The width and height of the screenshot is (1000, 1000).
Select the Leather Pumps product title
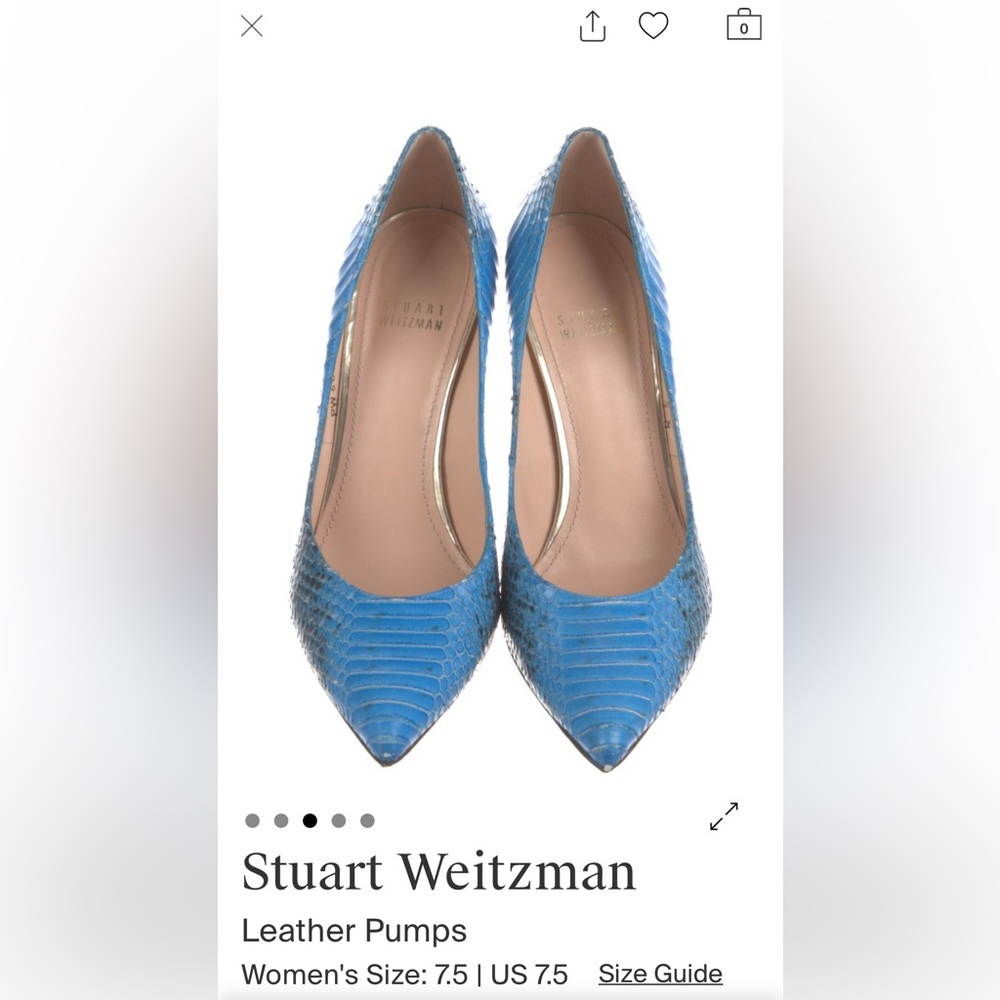click(x=355, y=930)
